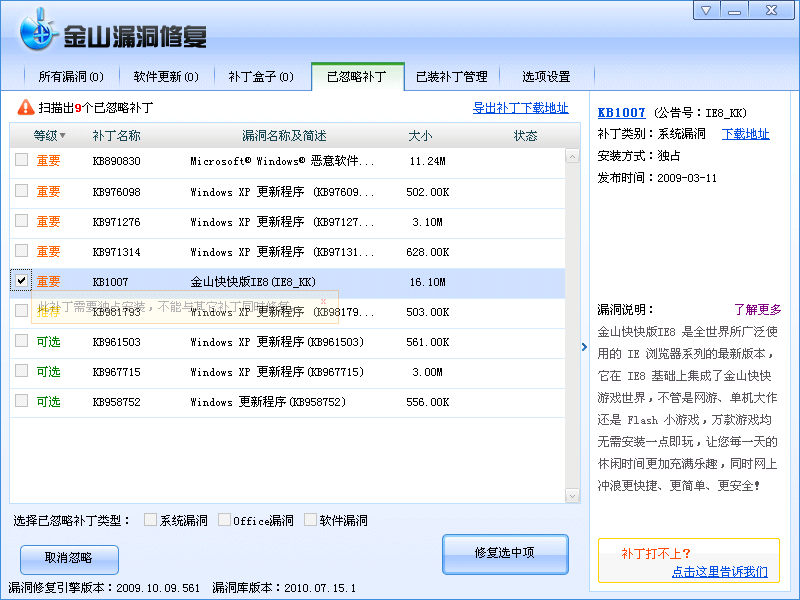The width and height of the screenshot is (800, 600).
Task: Select the 已忽略补丁 tab
Action: [x=357, y=77]
